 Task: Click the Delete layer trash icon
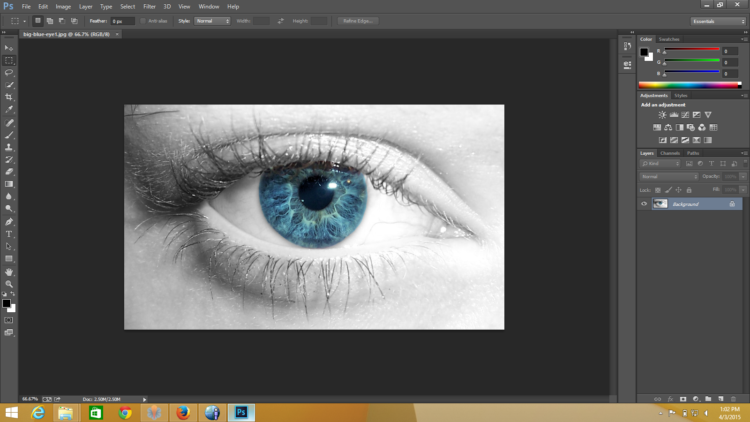coord(733,399)
